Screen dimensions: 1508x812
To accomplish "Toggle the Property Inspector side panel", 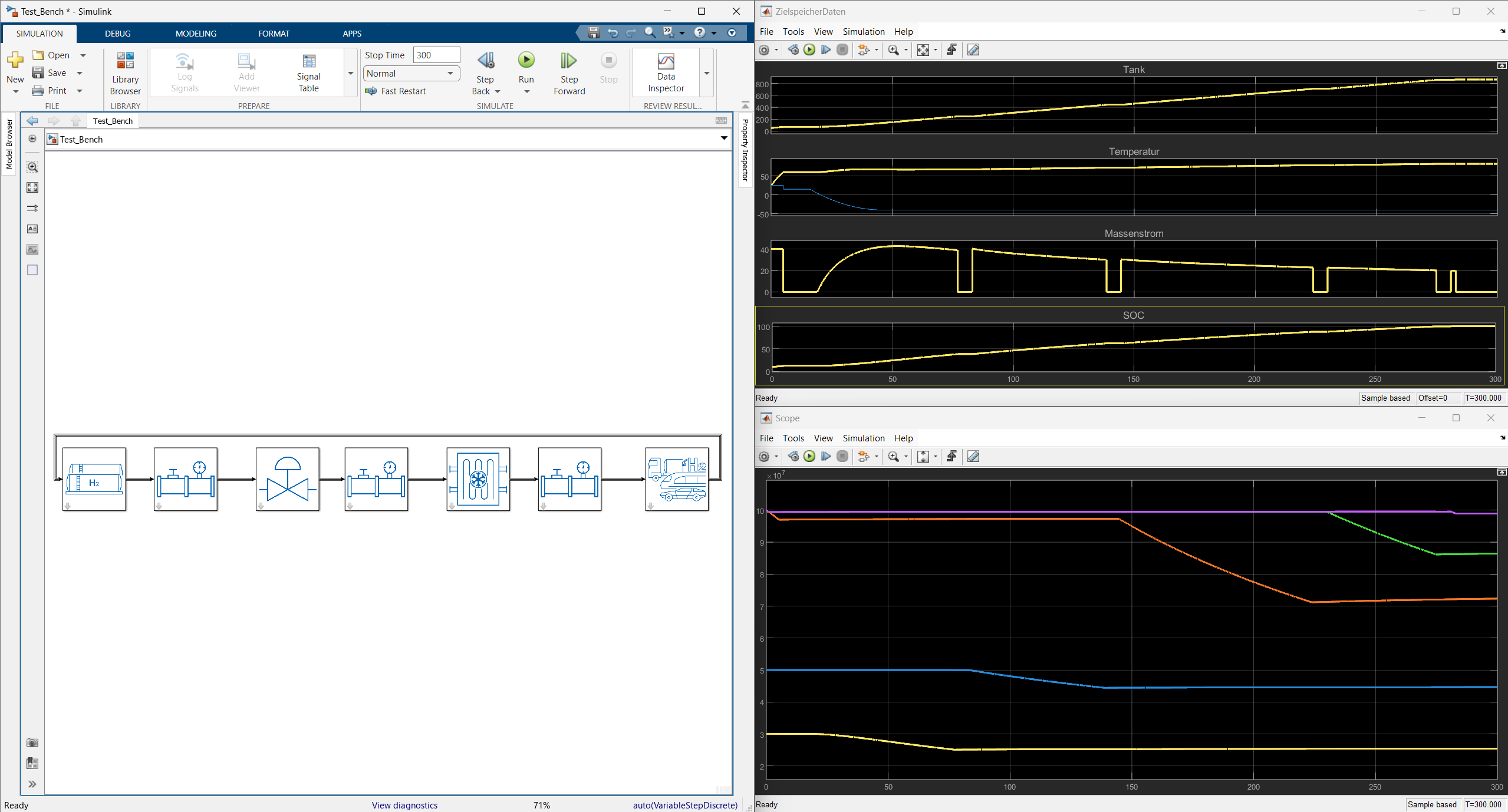I will click(745, 150).
